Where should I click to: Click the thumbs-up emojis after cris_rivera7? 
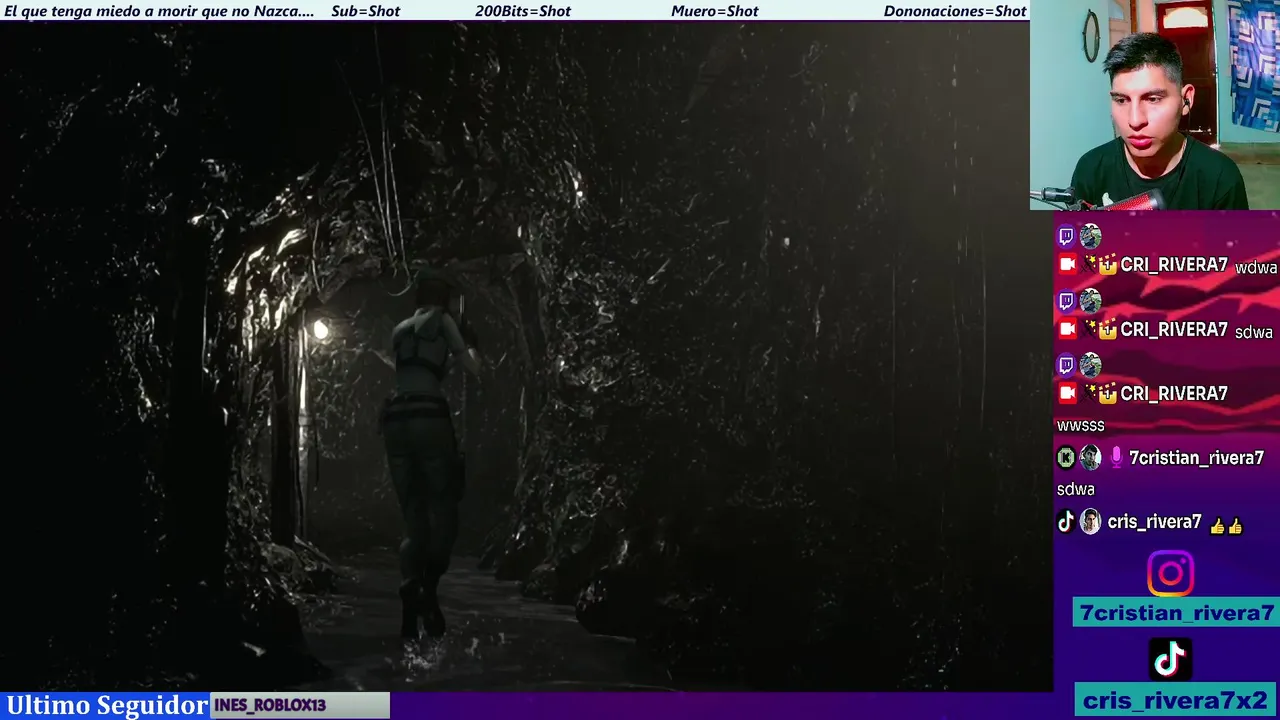pos(1225,526)
